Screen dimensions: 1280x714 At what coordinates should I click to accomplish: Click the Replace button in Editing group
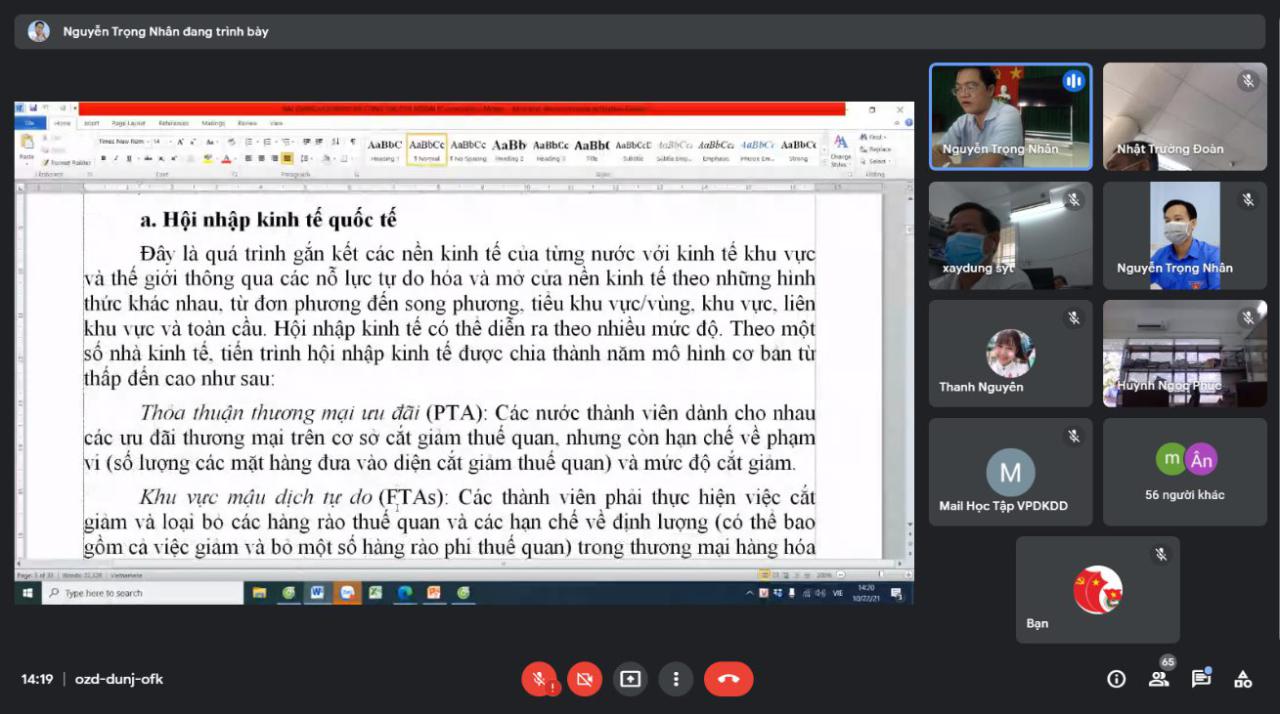(877, 149)
